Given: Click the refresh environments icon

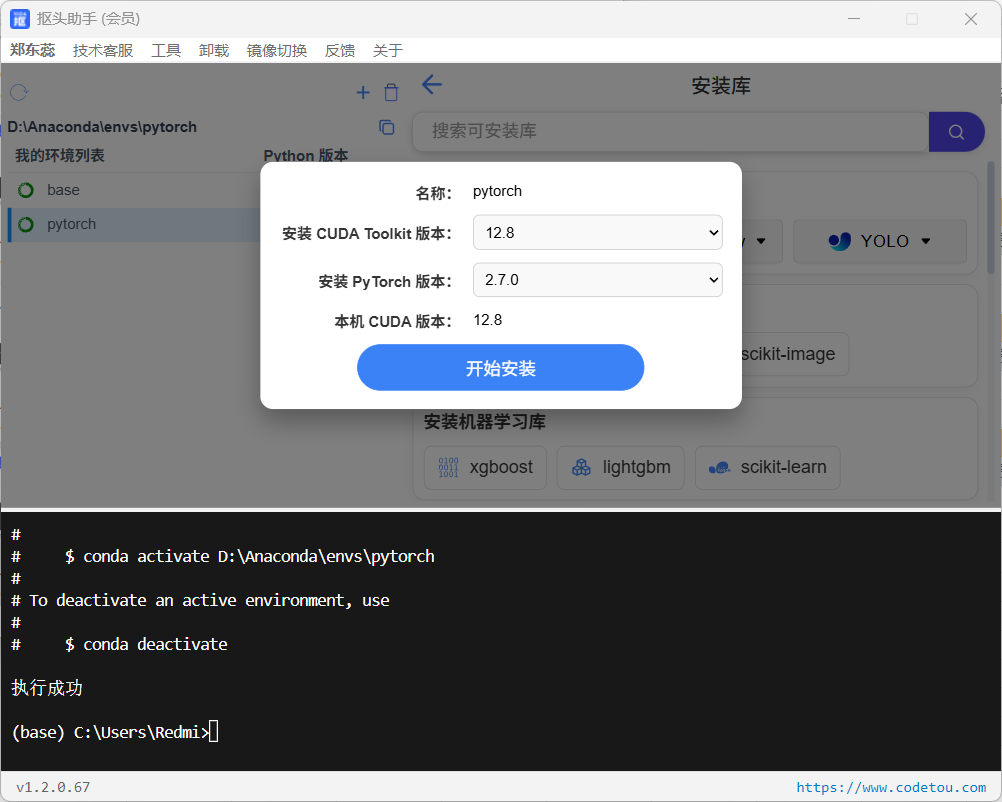Looking at the screenshot, I should [x=19, y=93].
